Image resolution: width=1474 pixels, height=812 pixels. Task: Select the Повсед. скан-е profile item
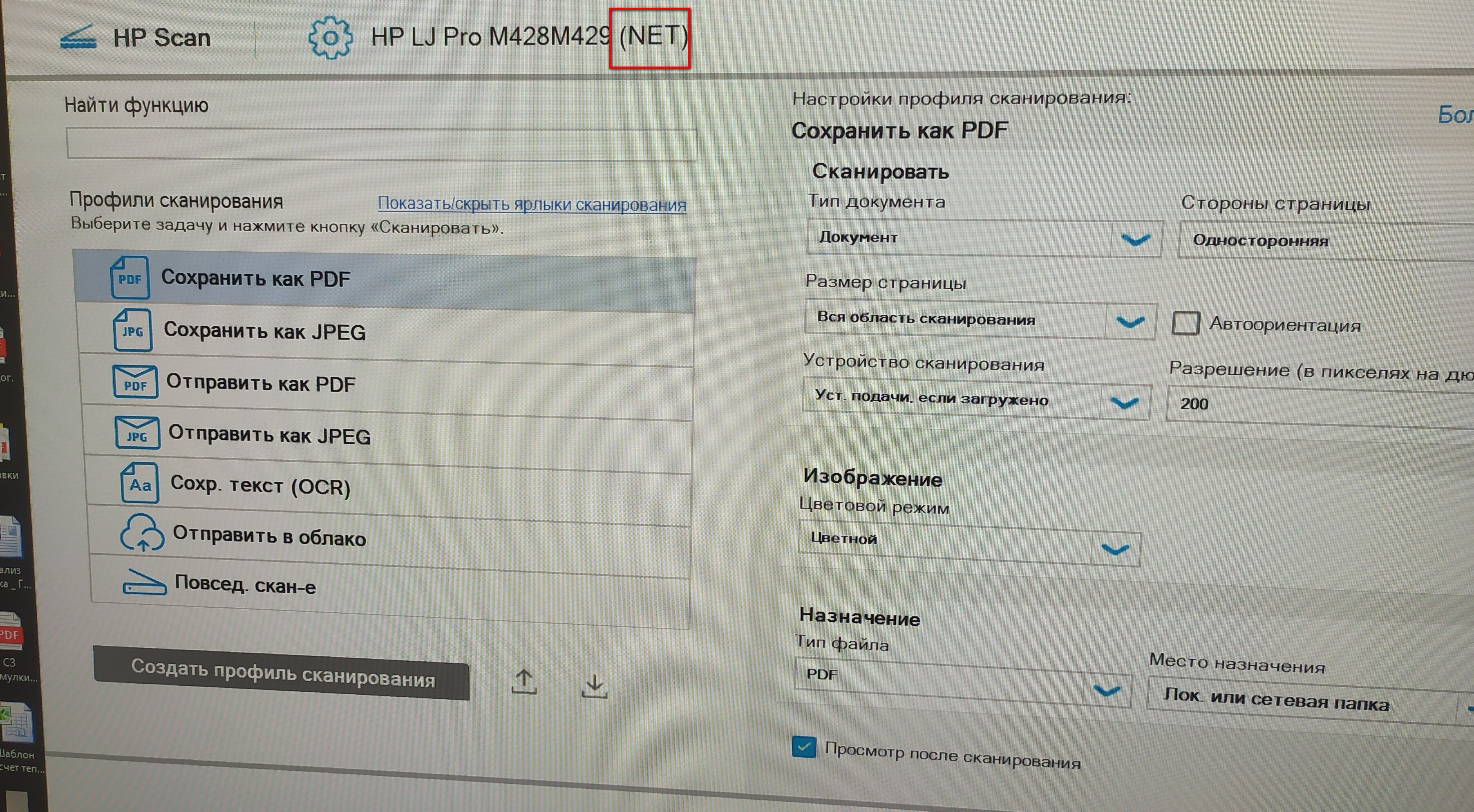pos(390,586)
